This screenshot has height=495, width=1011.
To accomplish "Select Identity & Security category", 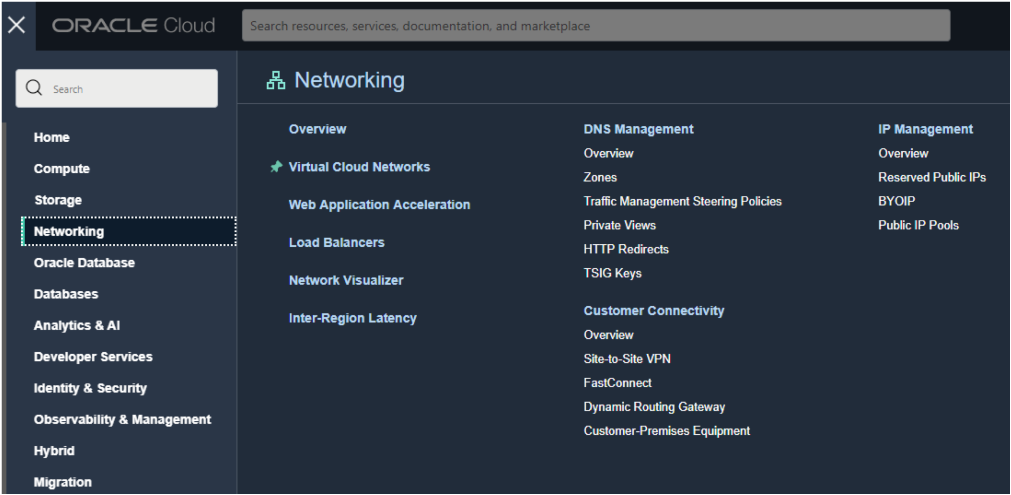I will tap(90, 388).
